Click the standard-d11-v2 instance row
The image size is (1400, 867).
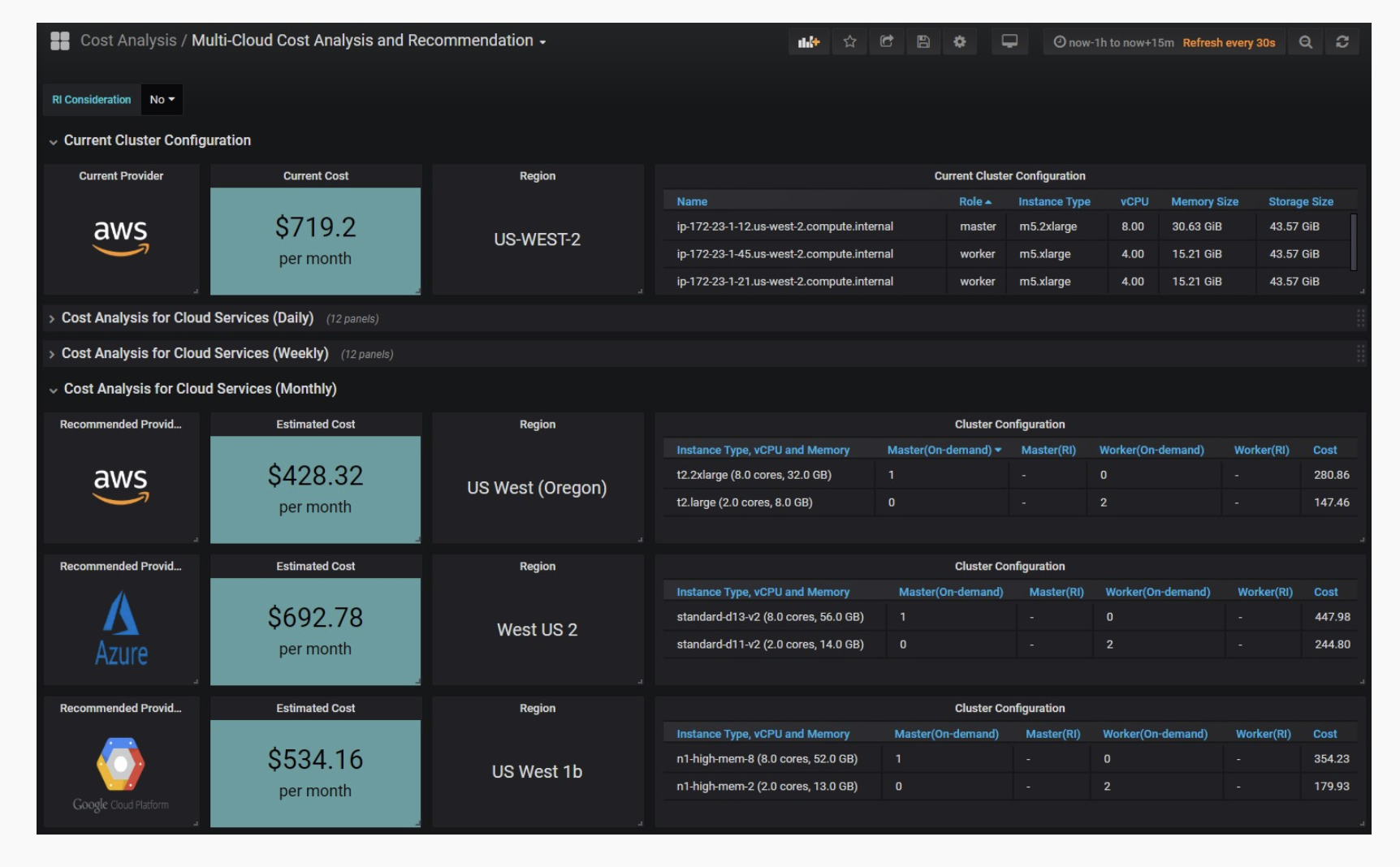pyautogui.click(x=1010, y=645)
